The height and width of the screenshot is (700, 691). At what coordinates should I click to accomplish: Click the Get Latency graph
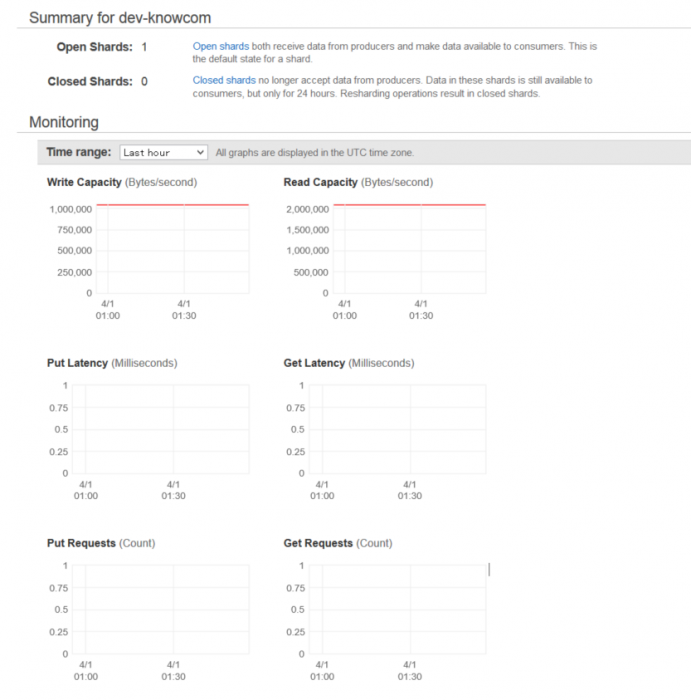(397, 429)
